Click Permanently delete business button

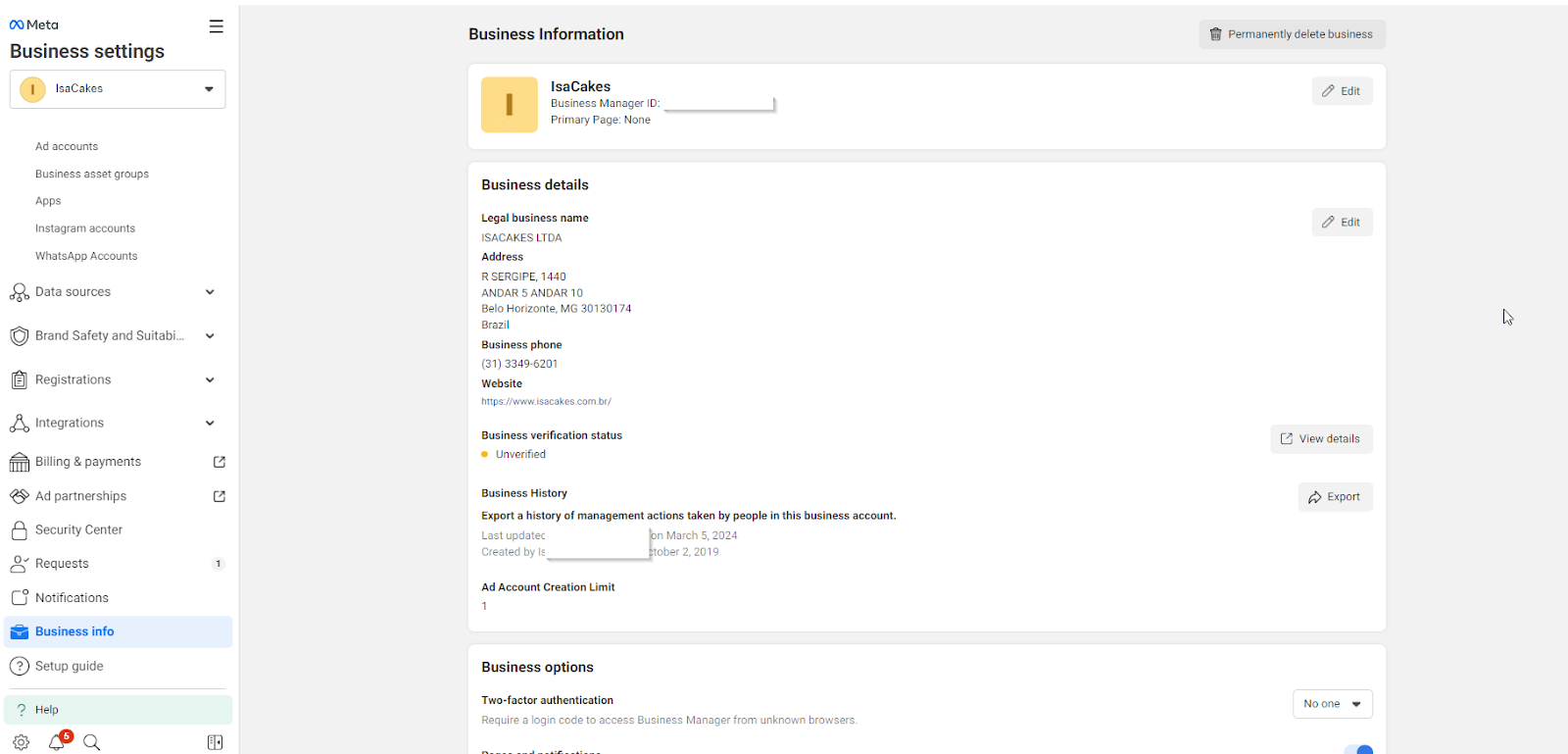click(1292, 34)
